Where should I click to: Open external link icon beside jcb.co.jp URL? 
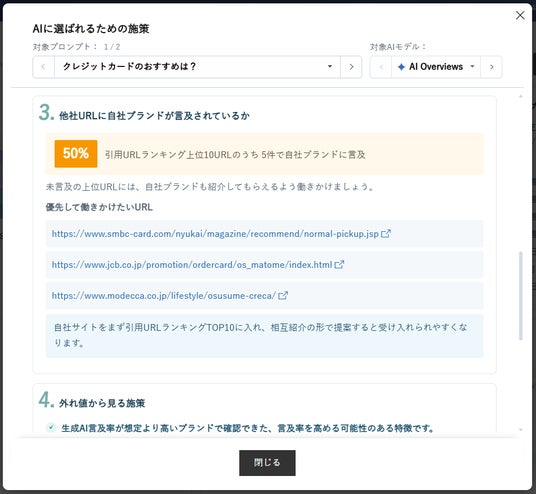(x=339, y=265)
